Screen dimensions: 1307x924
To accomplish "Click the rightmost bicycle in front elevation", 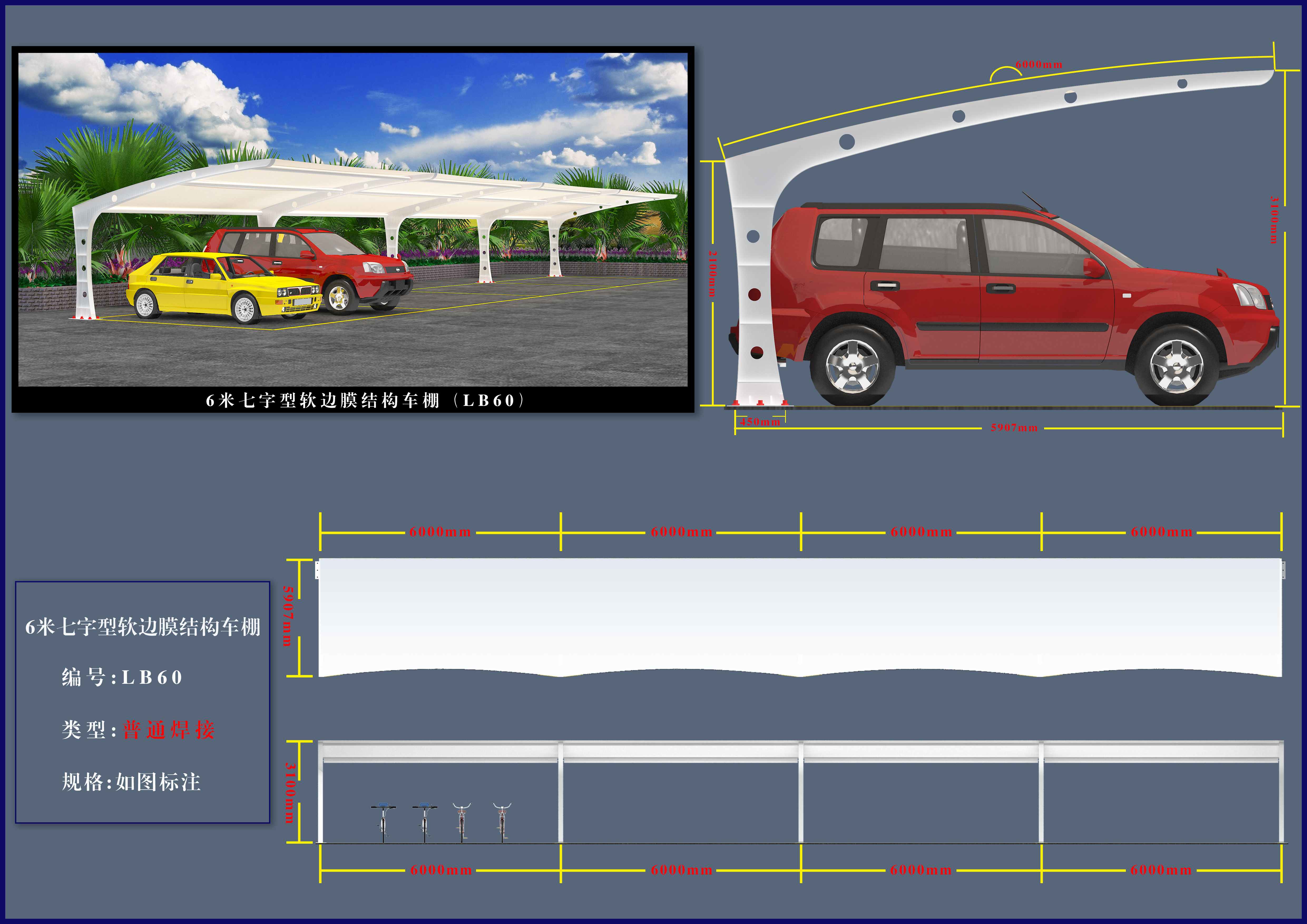I will [x=502, y=822].
